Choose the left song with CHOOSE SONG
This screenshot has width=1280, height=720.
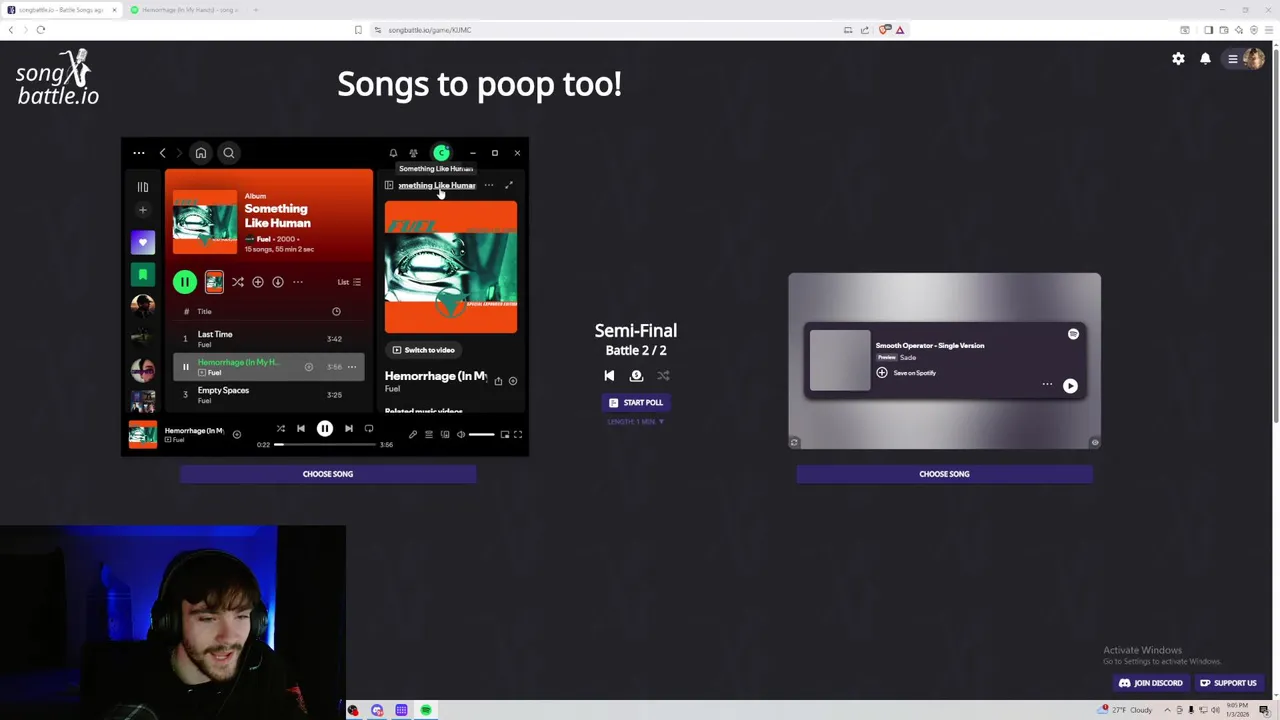pos(328,474)
